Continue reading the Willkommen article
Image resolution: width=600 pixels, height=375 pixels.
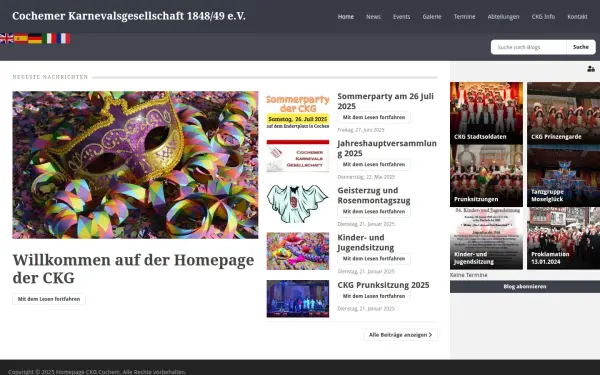coord(49,299)
